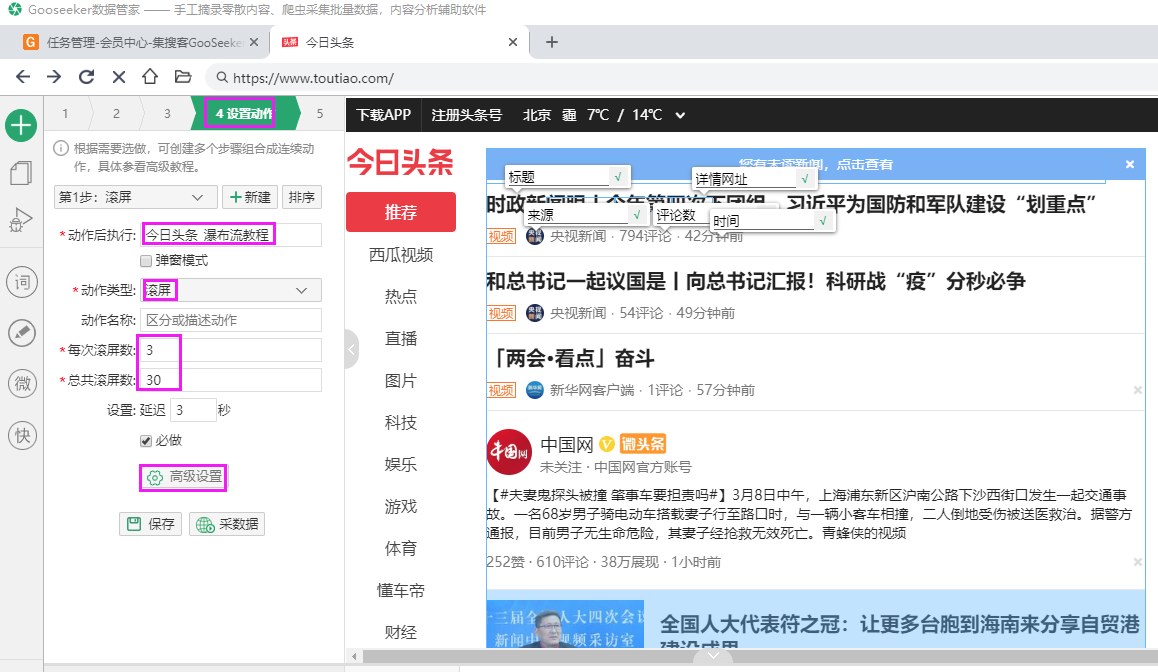
Task: Click the info icon above the hint text
Action: click(61, 148)
